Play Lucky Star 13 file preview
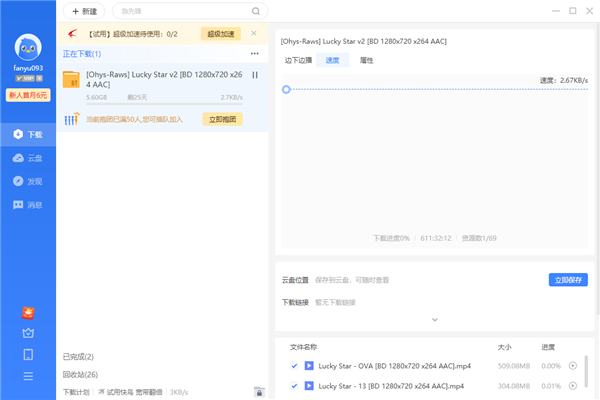 coord(572,385)
